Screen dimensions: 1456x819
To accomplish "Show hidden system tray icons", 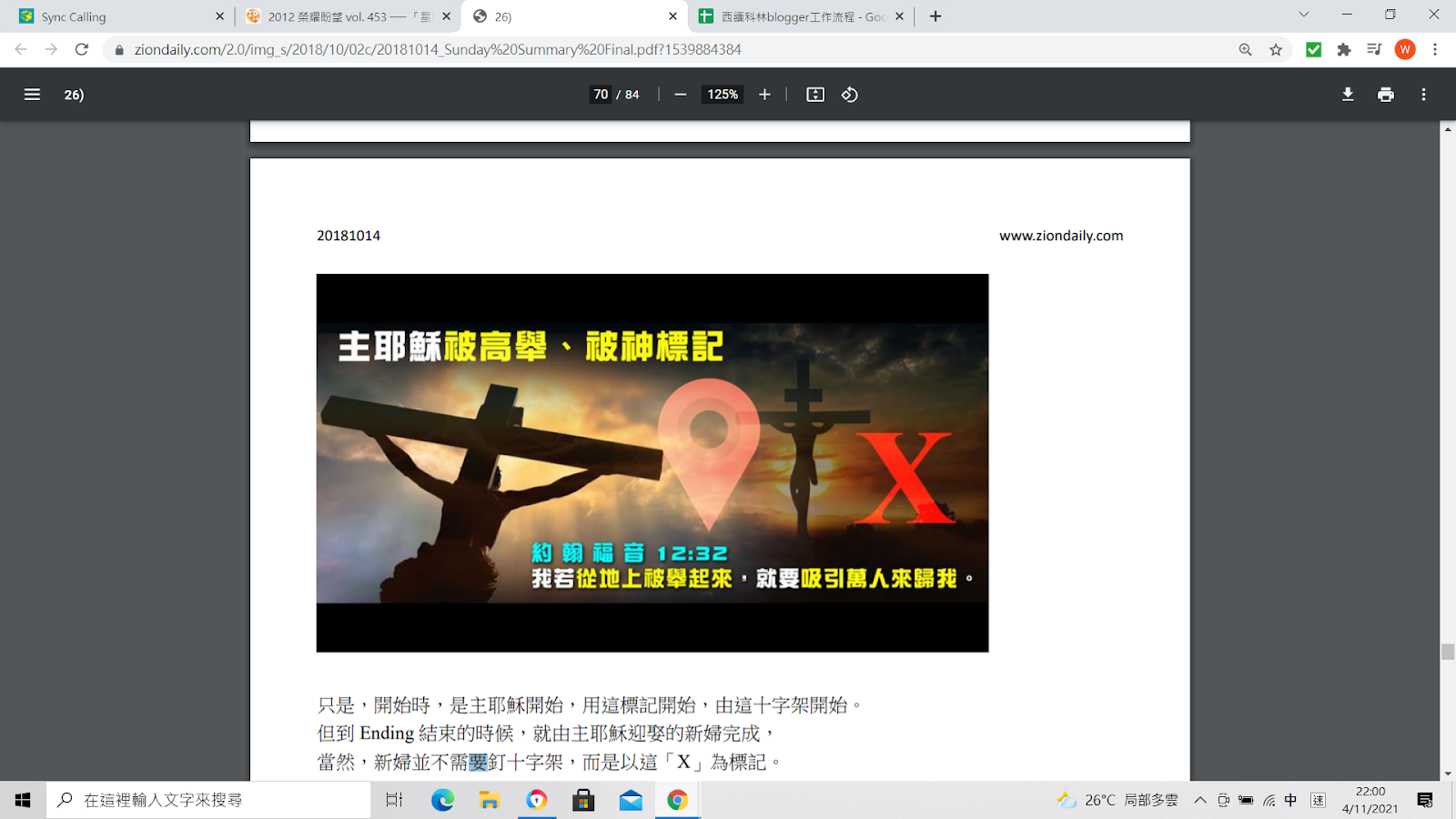I will (1200, 800).
